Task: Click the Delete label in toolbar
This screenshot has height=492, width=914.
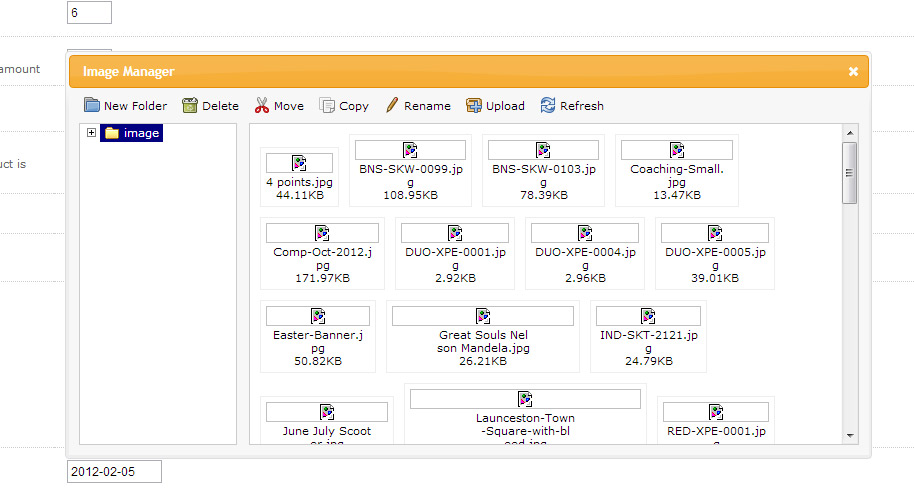Action: click(x=220, y=106)
